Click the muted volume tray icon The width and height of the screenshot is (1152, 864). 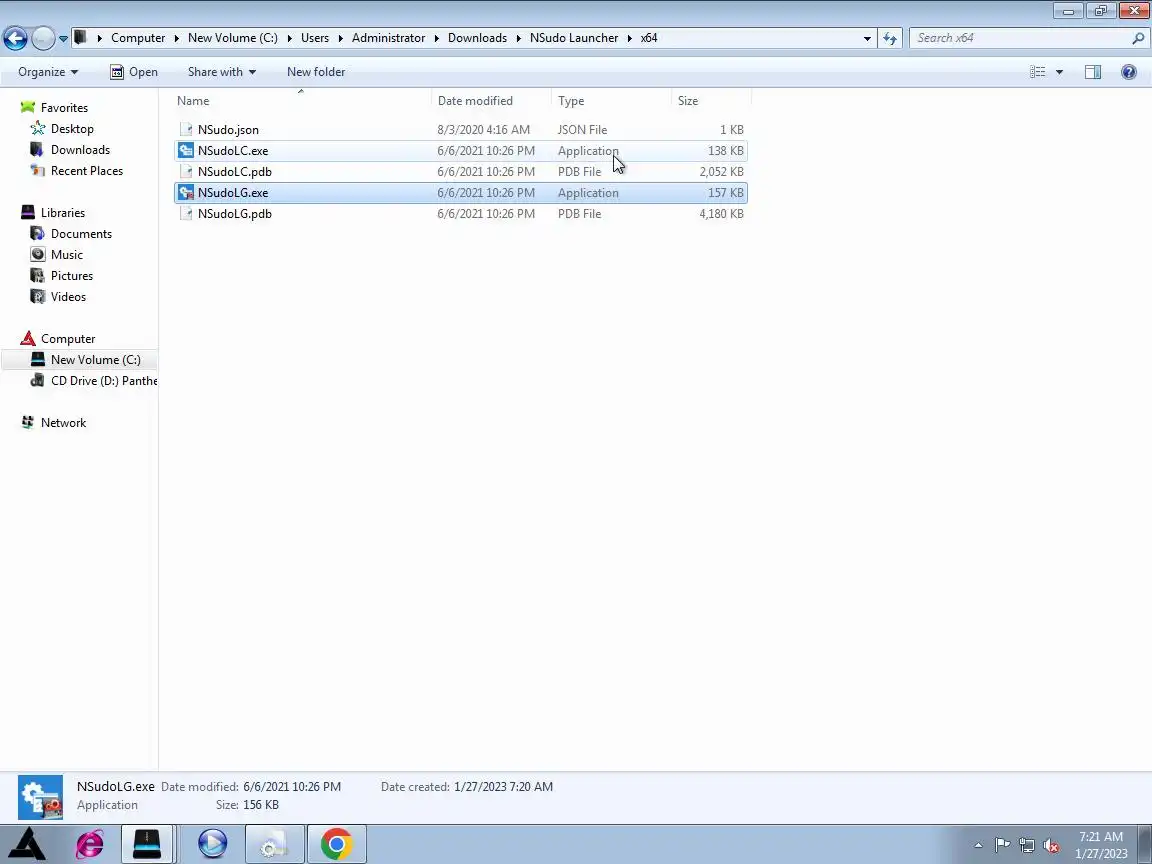coord(1051,846)
